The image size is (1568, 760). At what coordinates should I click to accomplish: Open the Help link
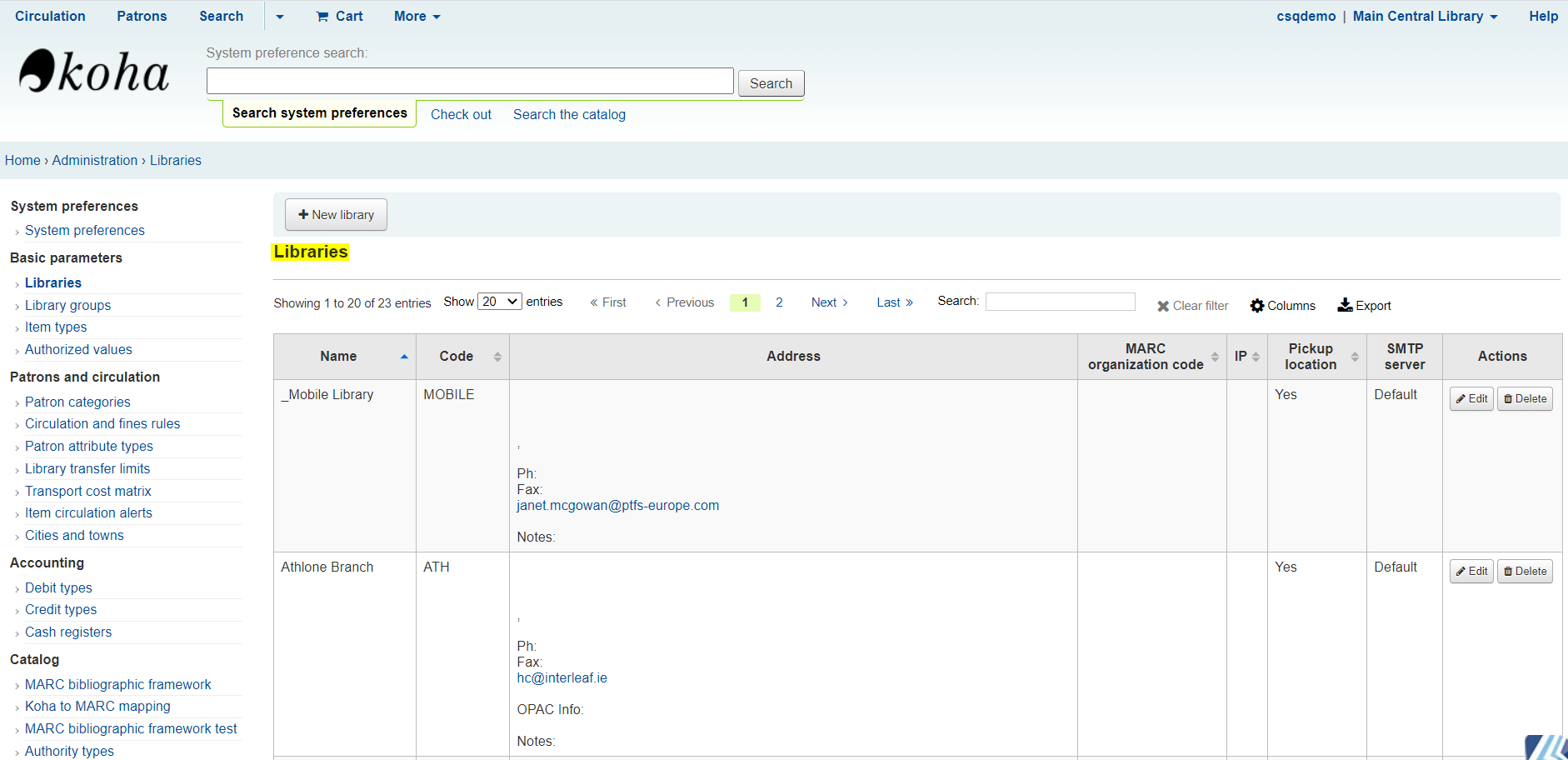point(1543,17)
